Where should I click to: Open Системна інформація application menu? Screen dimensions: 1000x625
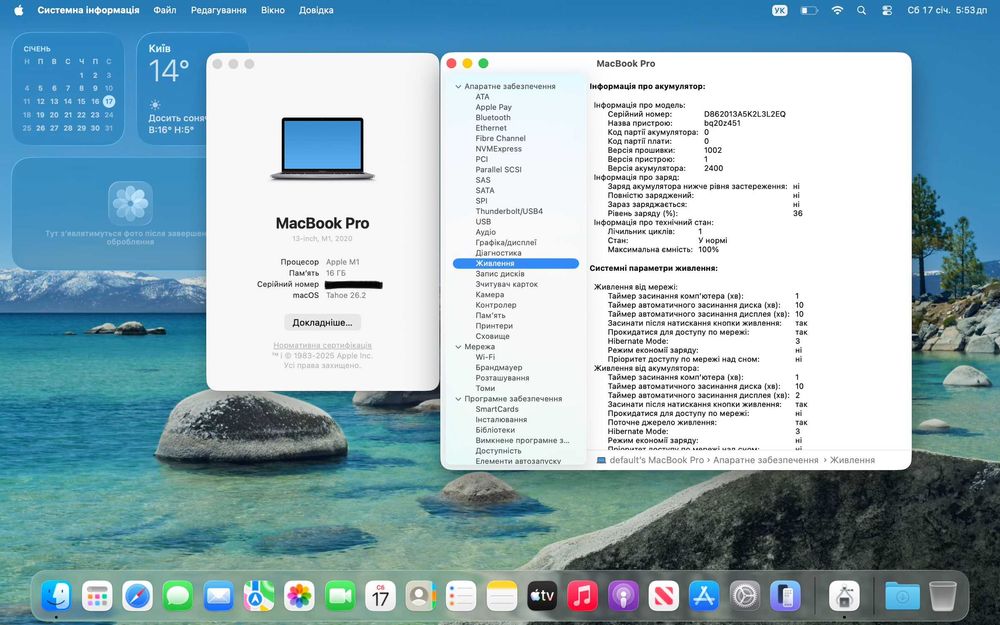tap(88, 10)
